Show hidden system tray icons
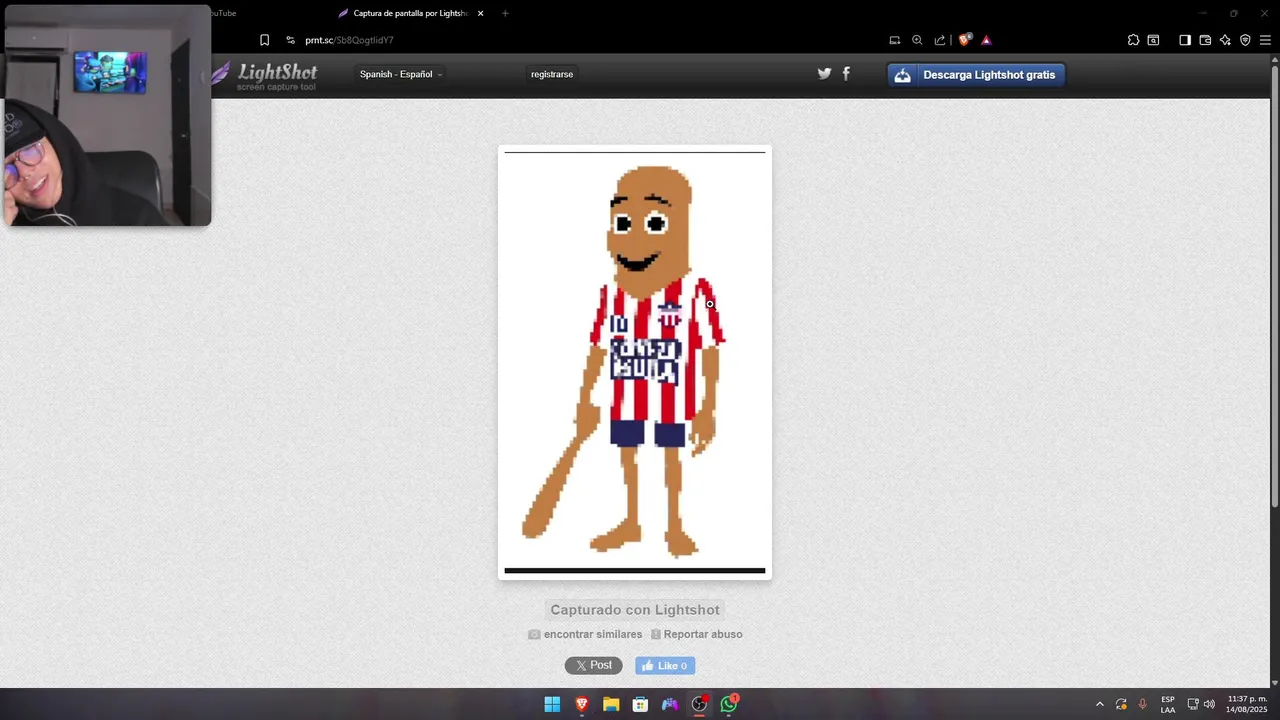Image resolution: width=1280 pixels, height=720 pixels. (1100, 704)
